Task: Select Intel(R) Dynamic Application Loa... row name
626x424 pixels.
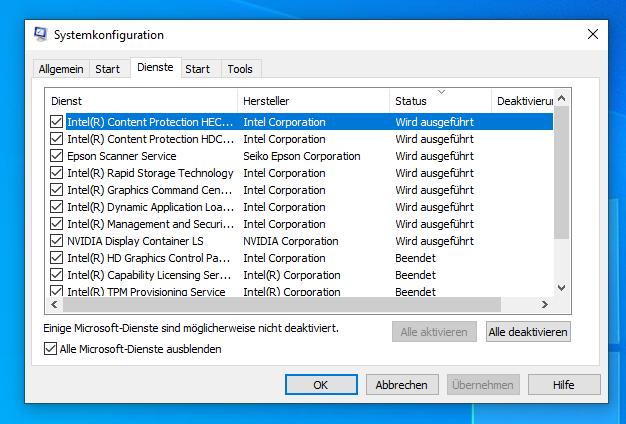Action: coord(151,207)
